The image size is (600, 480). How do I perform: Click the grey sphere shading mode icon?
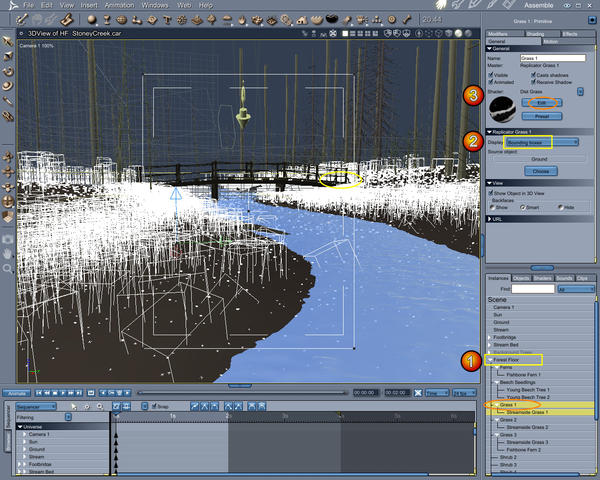(x=468, y=34)
